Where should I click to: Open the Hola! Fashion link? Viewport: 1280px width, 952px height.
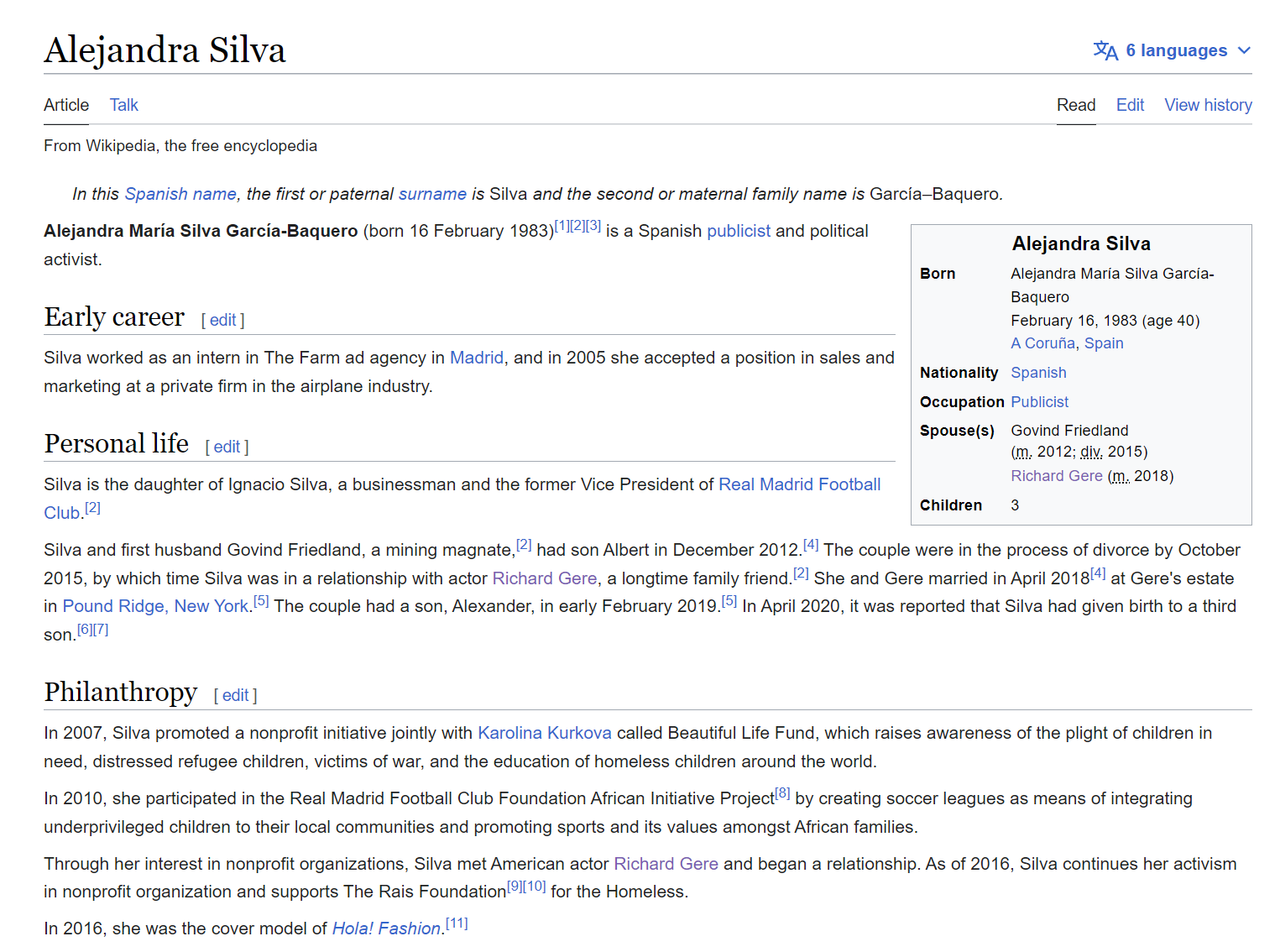386,928
